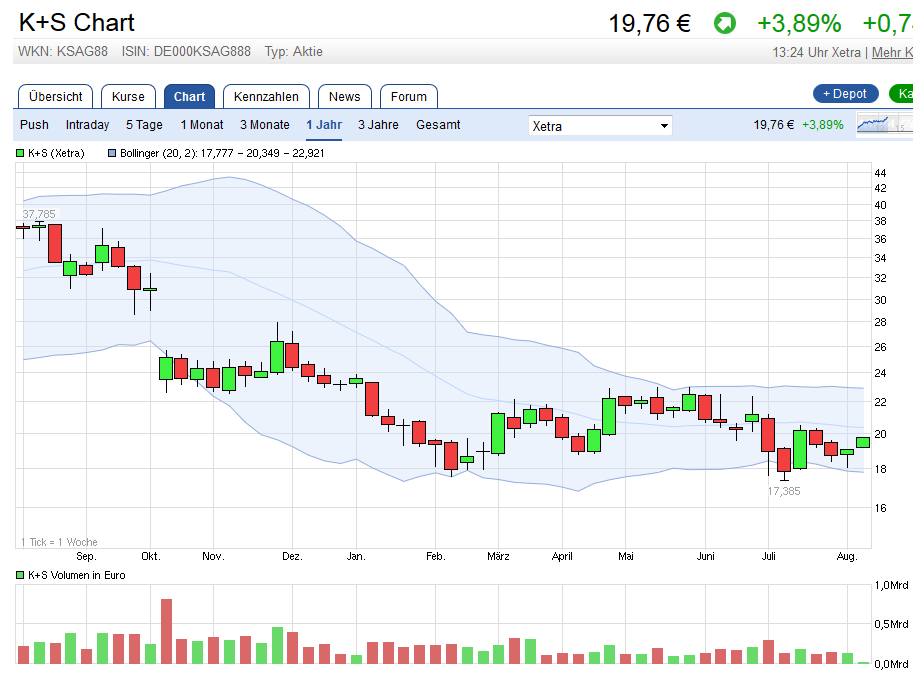Click the green K+S Volumen legend square
The image size is (913, 678).
point(20,575)
